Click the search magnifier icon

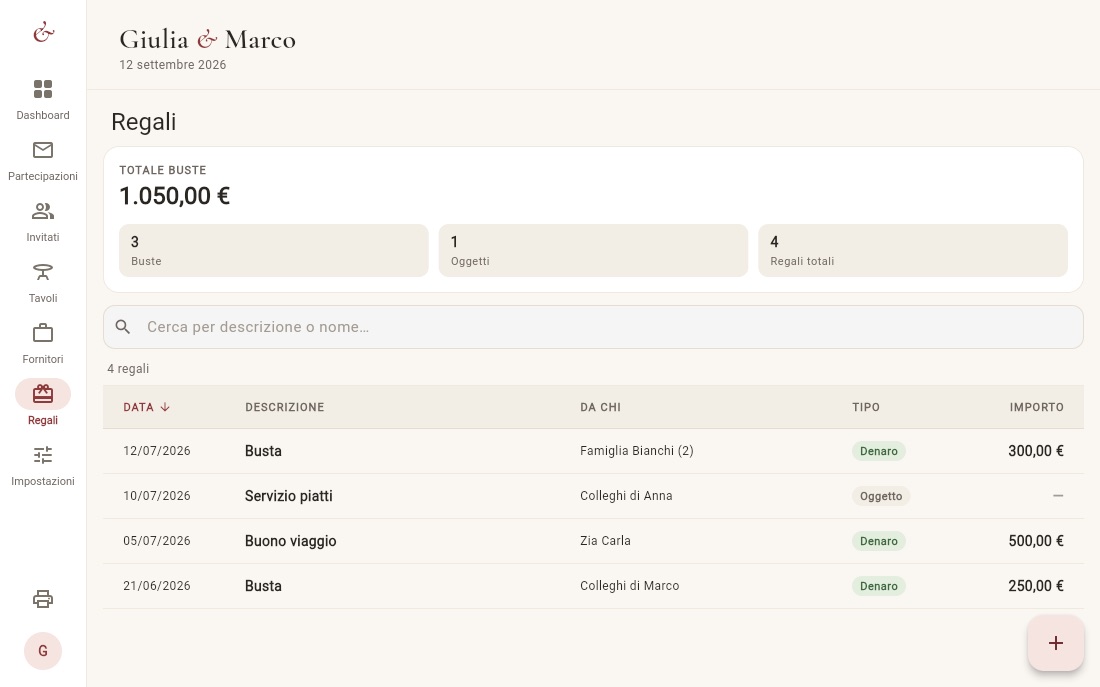(123, 327)
